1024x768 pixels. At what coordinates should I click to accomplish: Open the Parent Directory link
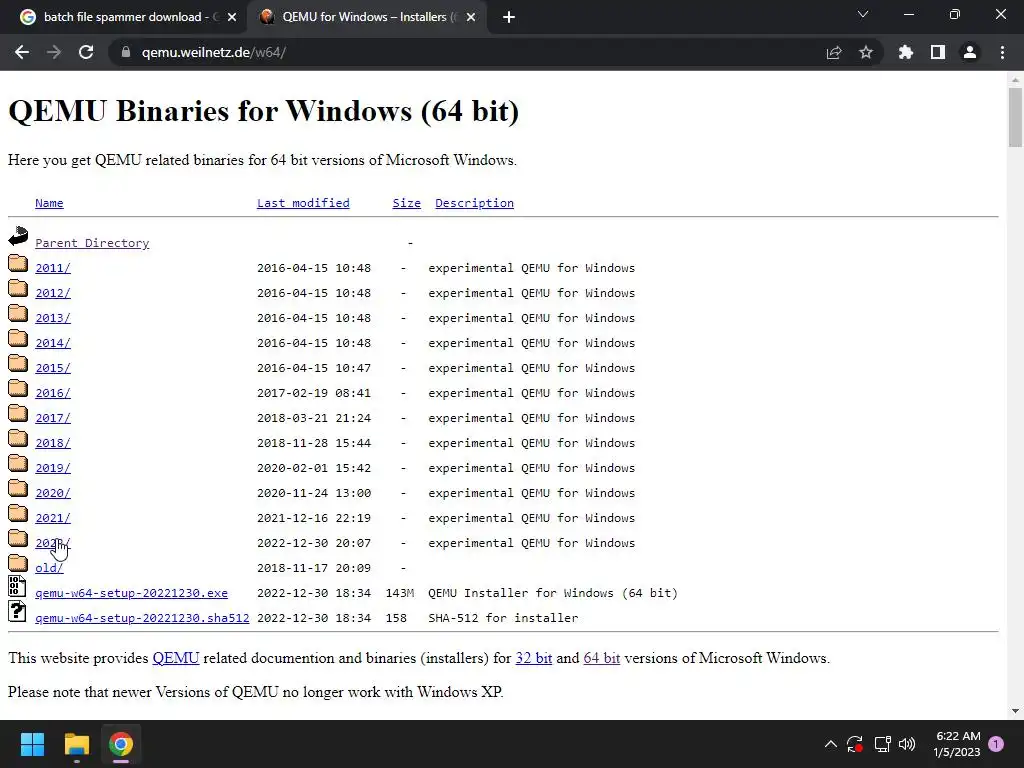[92, 243]
